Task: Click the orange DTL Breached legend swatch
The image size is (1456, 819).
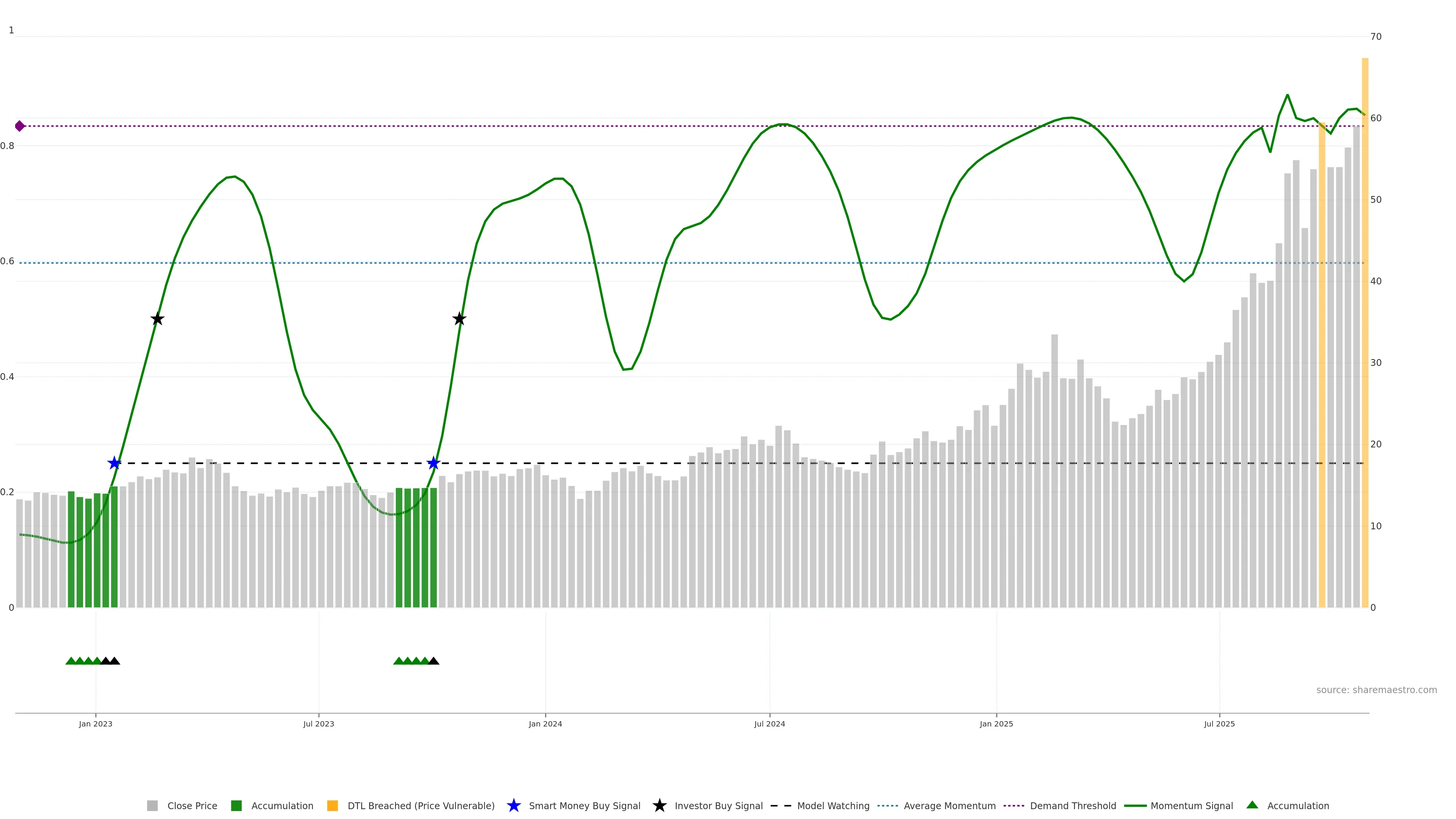Action: point(333,805)
